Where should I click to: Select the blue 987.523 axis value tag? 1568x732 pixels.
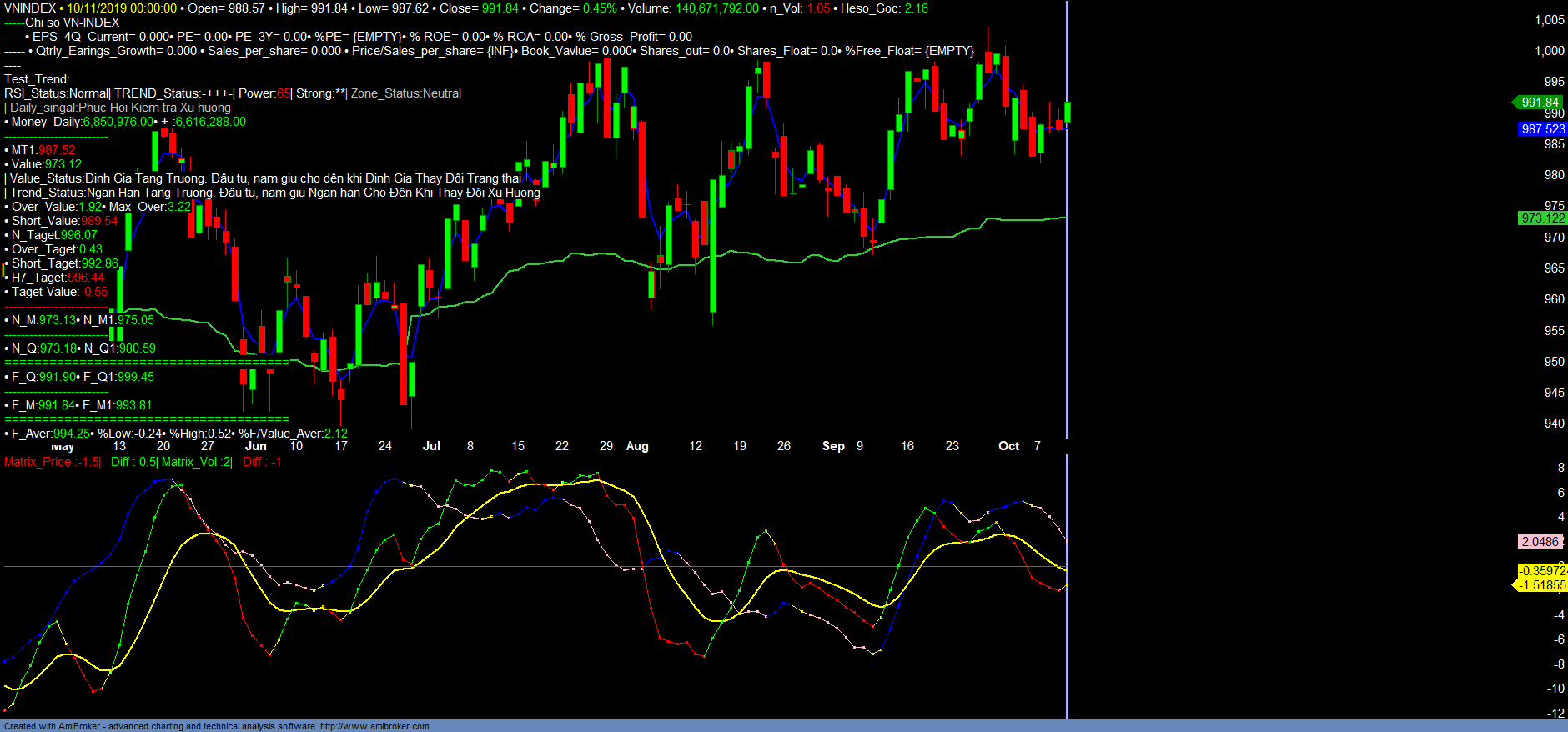coord(1542,129)
